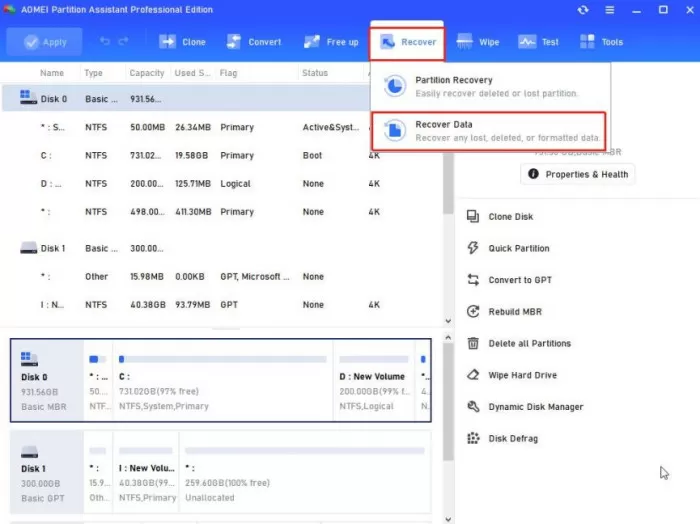Open the Wipe menu
Image resolution: width=700 pixels, height=524 pixels.
pos(478,42)
